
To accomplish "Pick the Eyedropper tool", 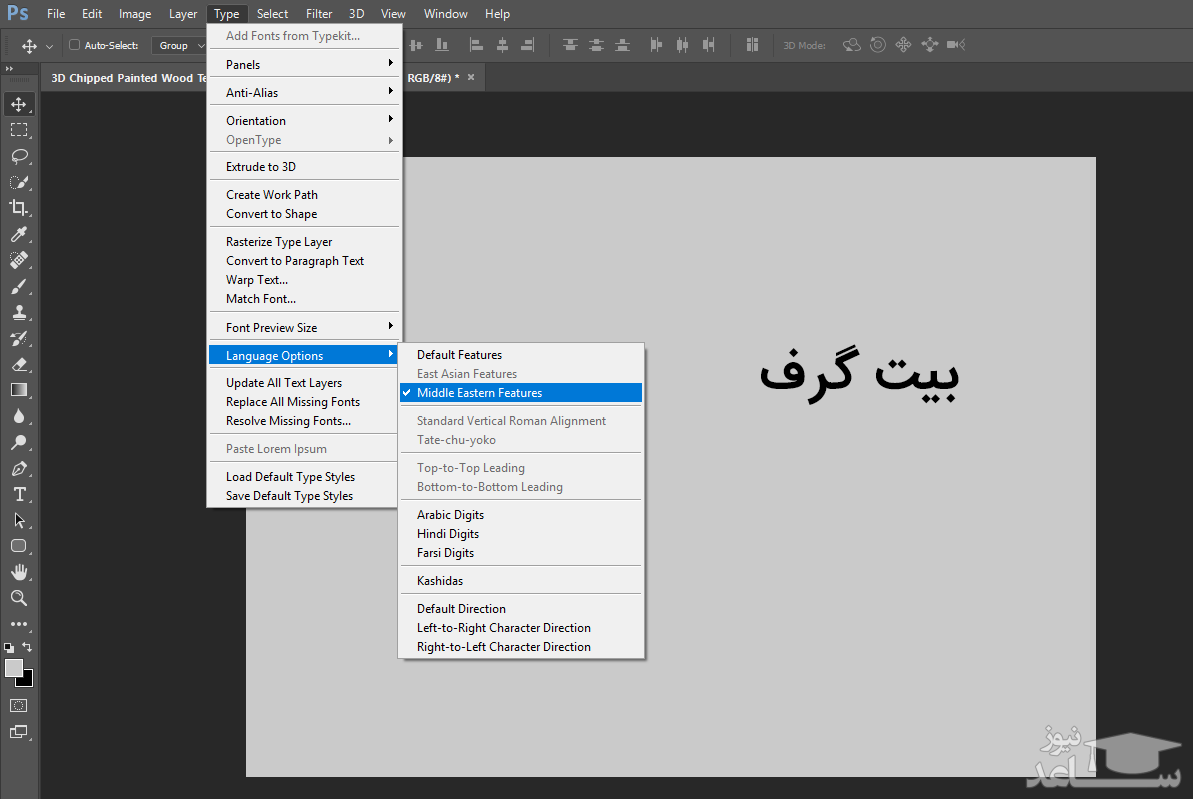I will [19, 234].
